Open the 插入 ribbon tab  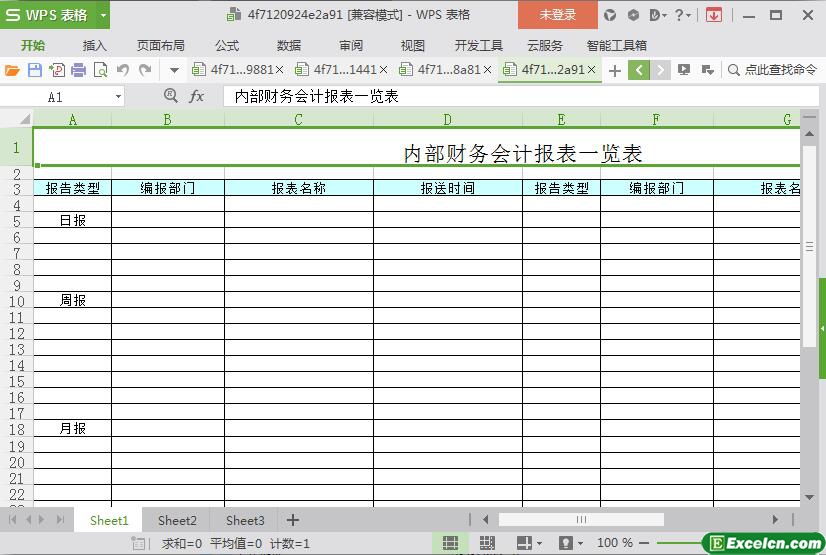click(x=95, y=46)
